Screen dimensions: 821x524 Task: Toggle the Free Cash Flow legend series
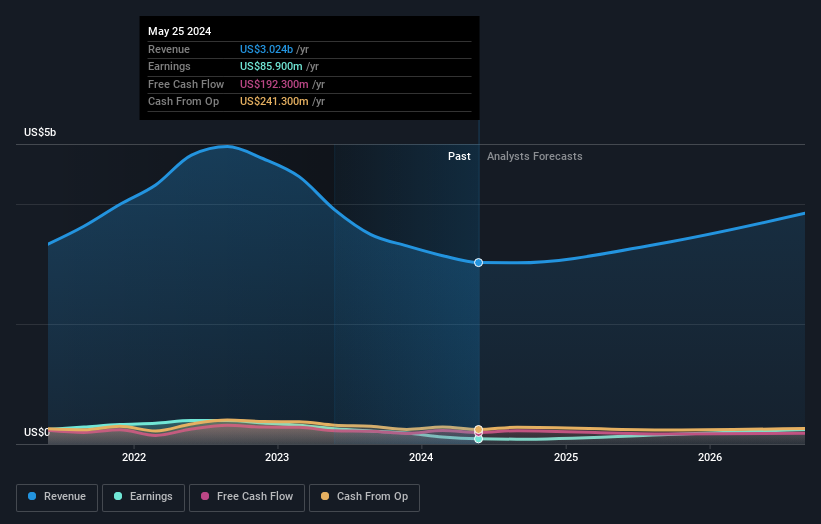(247, 497)
